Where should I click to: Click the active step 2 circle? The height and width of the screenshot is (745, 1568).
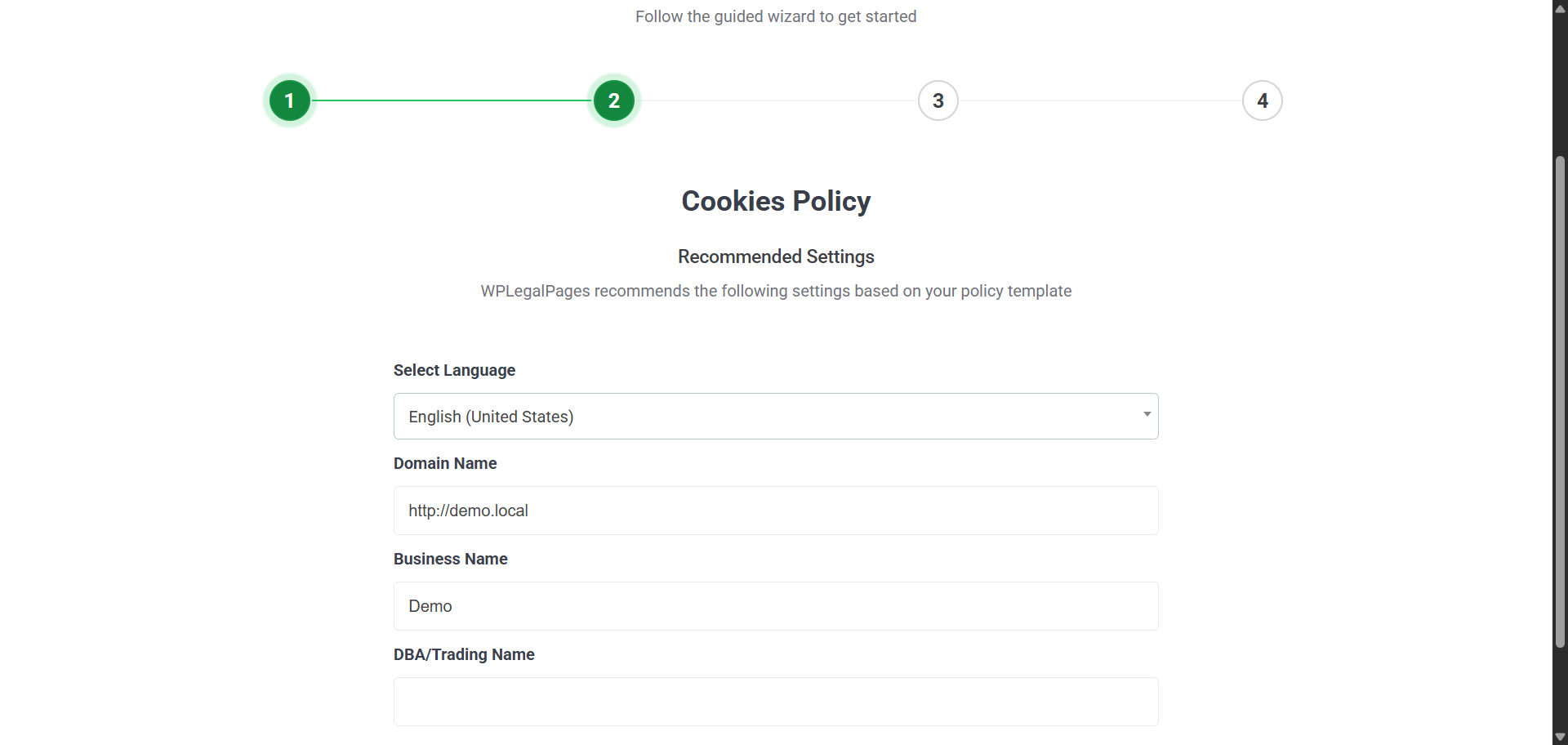[613, 100]
